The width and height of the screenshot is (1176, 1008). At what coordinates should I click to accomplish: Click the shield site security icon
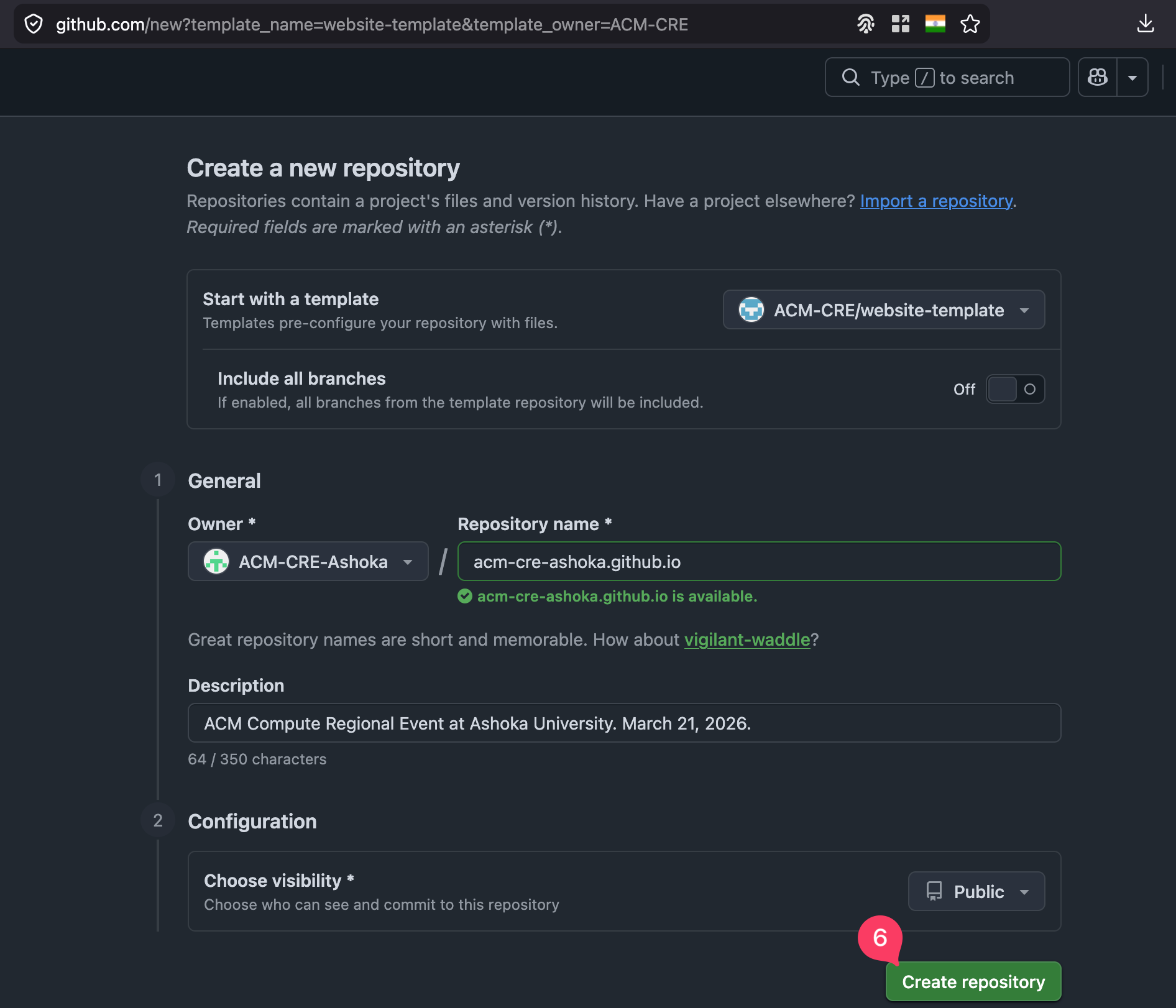34,24
